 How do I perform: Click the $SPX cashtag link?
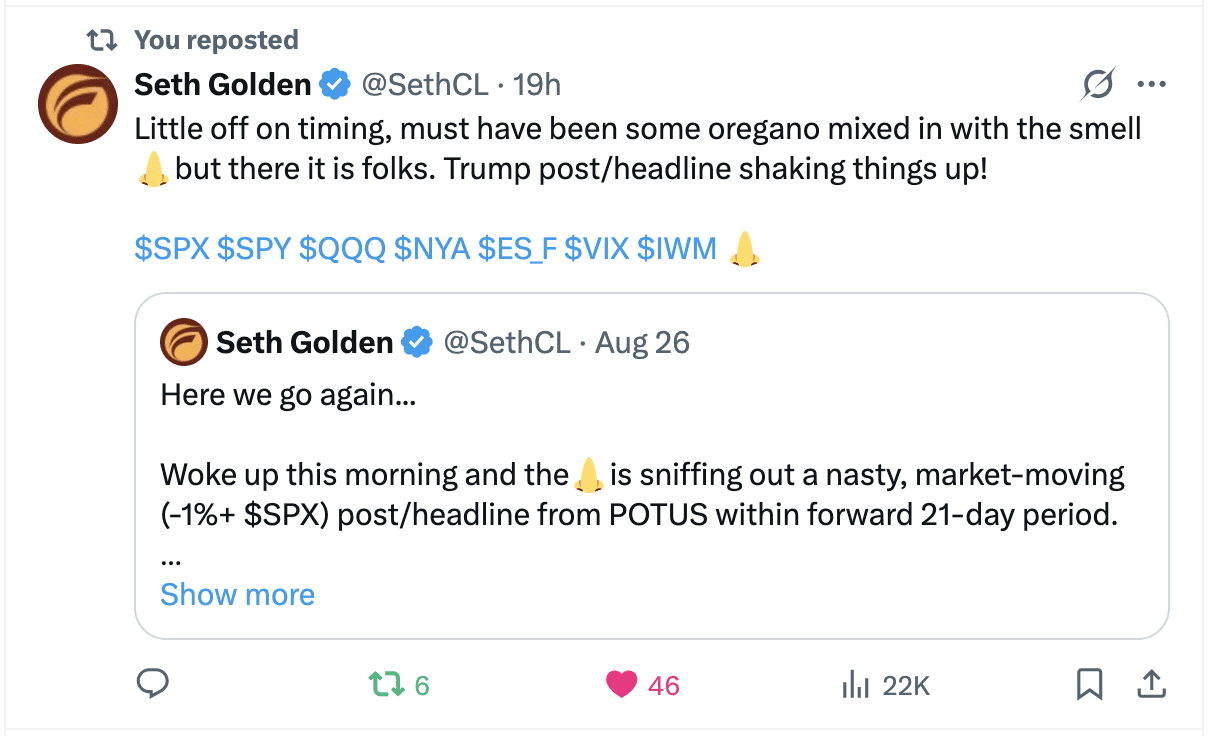point(171,248)
